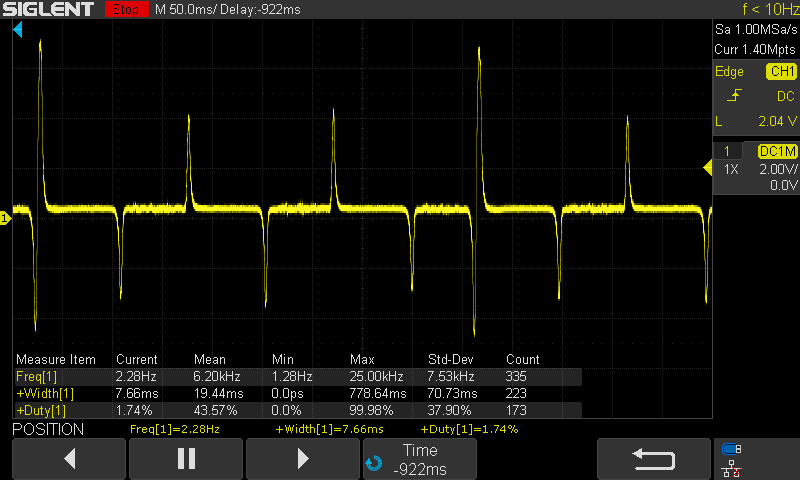Click the CH1 trigger source badge
This screenshot has height=480, width=800.
[781, 71]
